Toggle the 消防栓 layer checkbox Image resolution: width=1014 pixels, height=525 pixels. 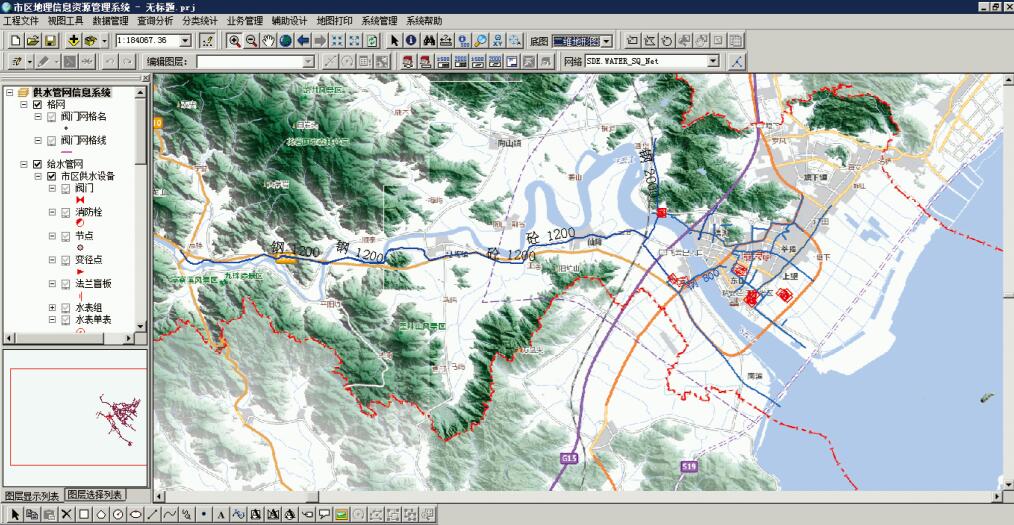(66, 212)
